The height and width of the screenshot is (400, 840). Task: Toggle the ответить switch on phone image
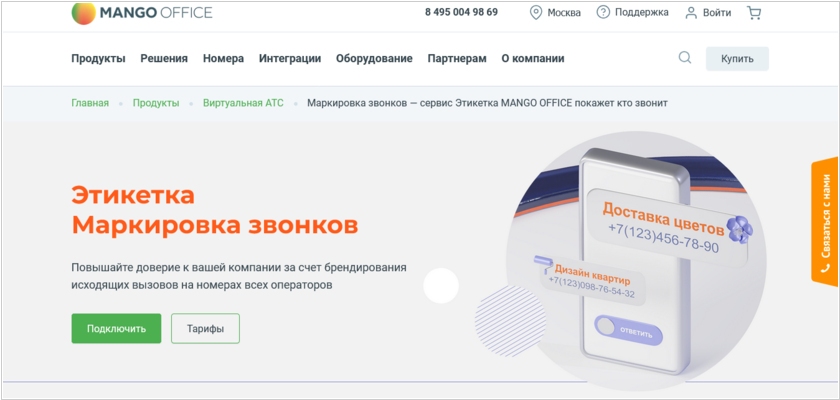click(x=628, y=330)
